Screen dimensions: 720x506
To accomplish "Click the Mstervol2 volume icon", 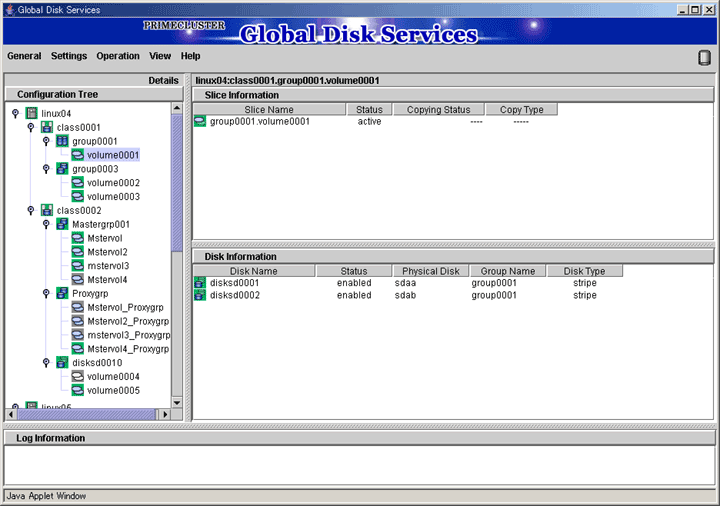I will [x=78, y=252].
